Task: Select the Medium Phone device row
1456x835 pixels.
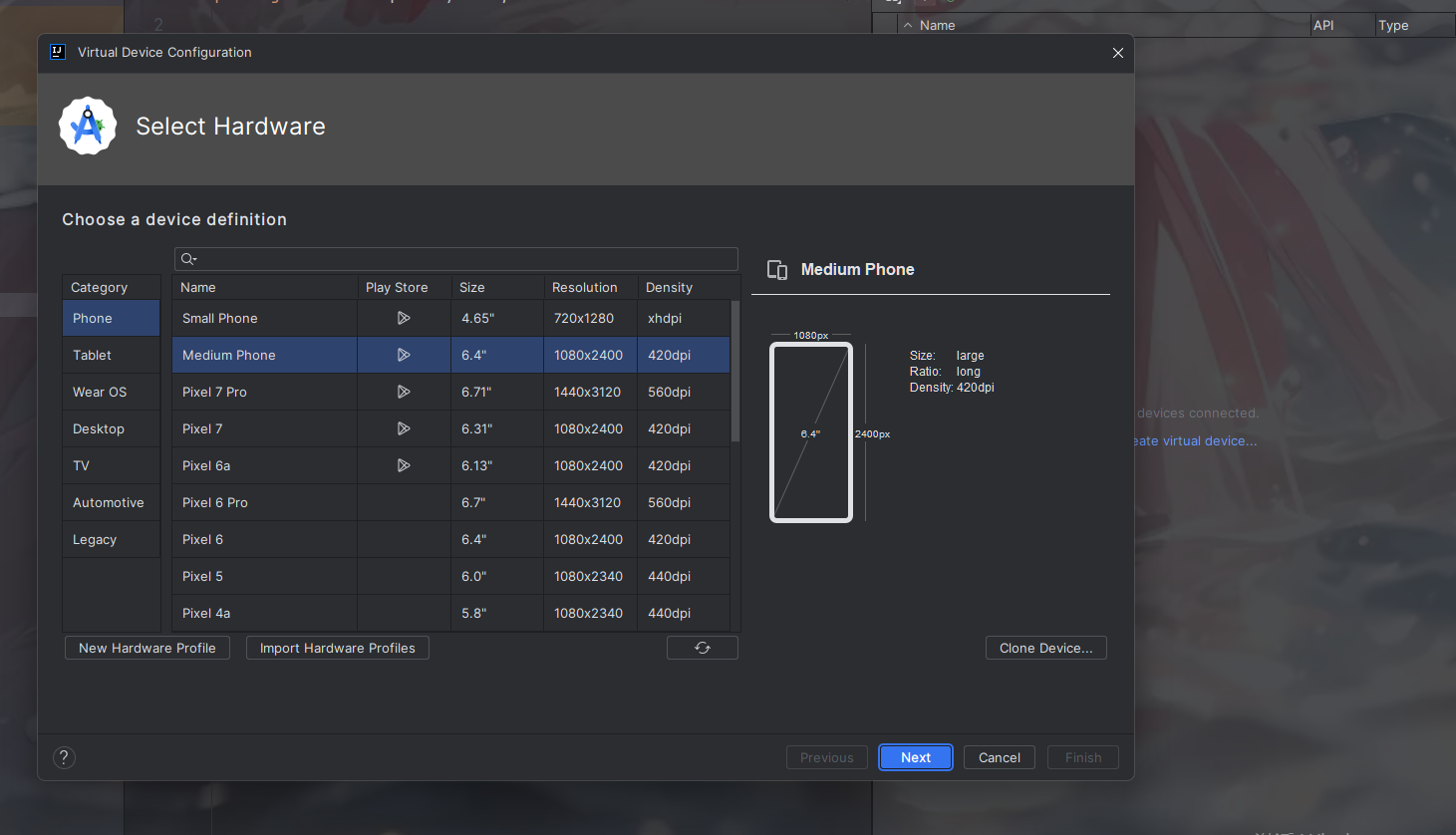Action: (450, 355)
